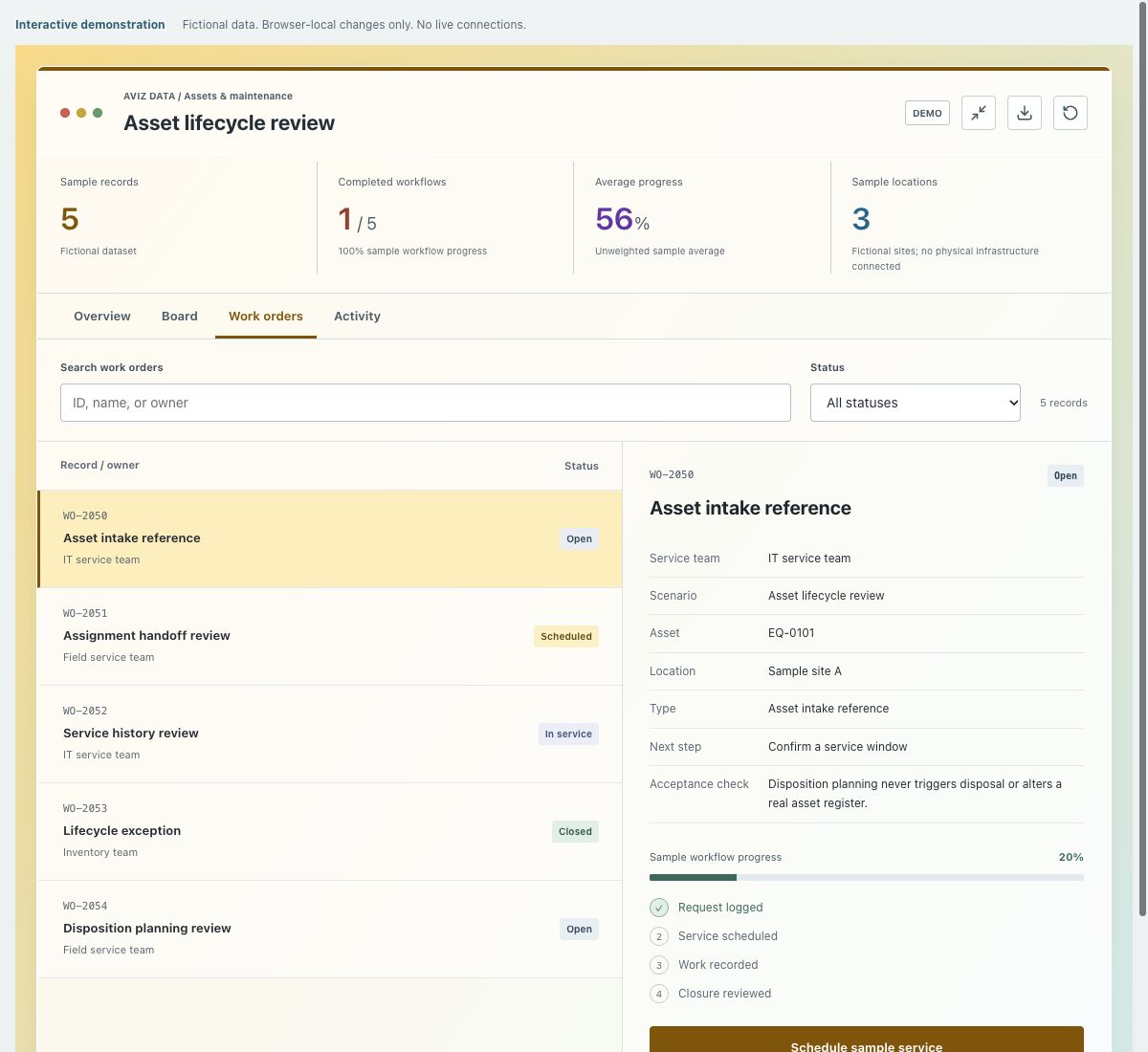
Task: Click the Request logged checkmark step icon
Action: [659, 908]
